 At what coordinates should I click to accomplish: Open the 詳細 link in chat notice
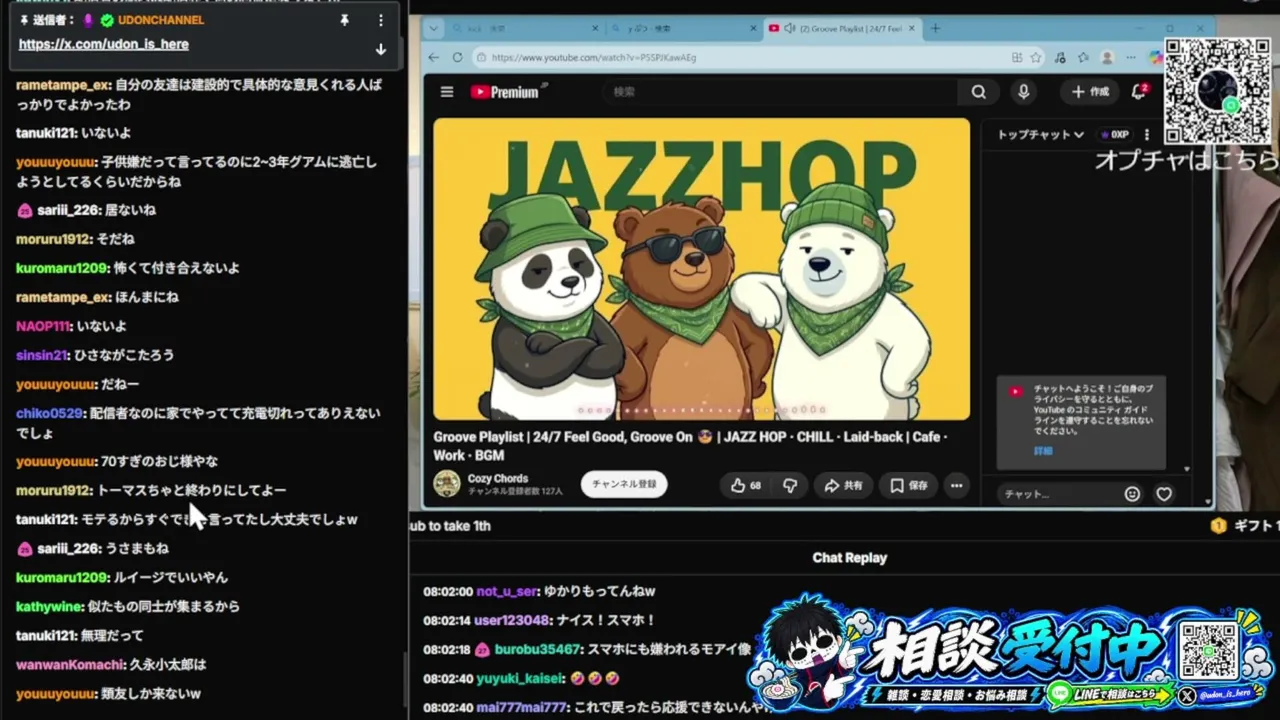[1043, 451]
